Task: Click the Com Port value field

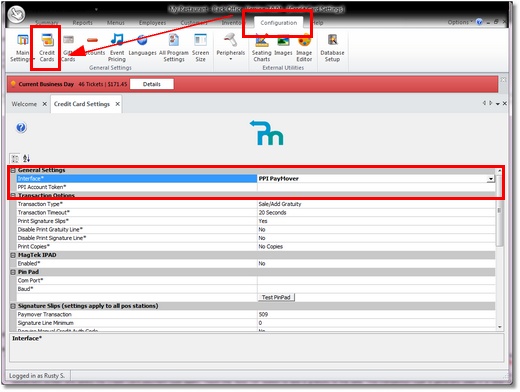Action: [376, 280]
